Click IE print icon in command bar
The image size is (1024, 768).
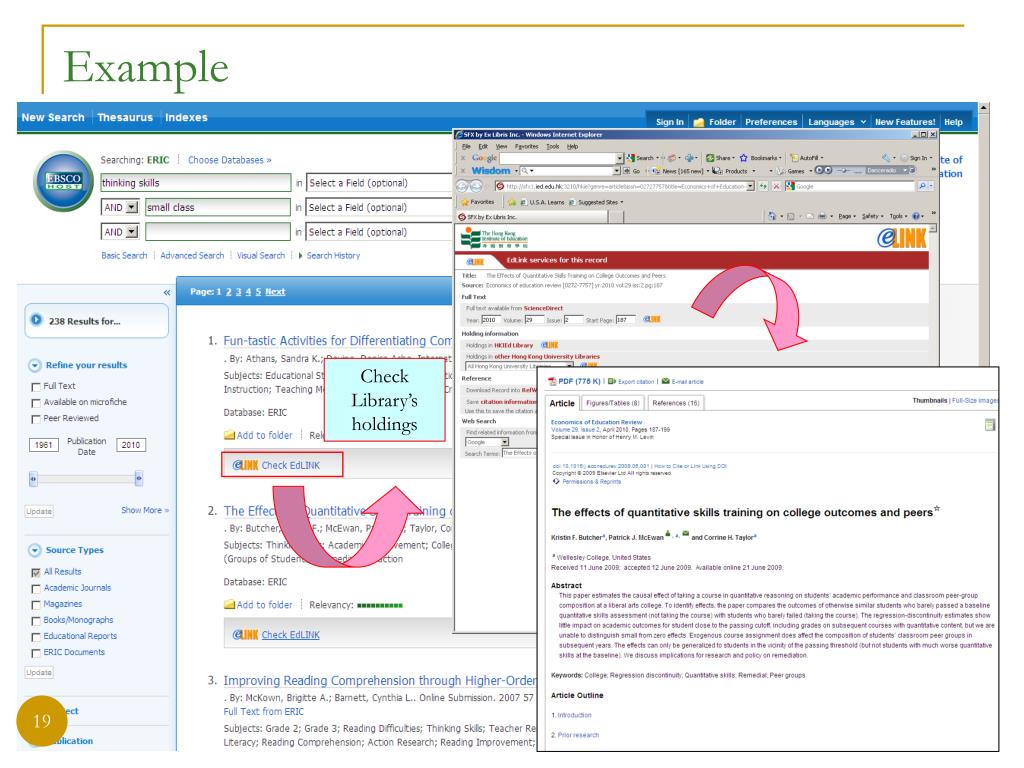tap(822, 216)
